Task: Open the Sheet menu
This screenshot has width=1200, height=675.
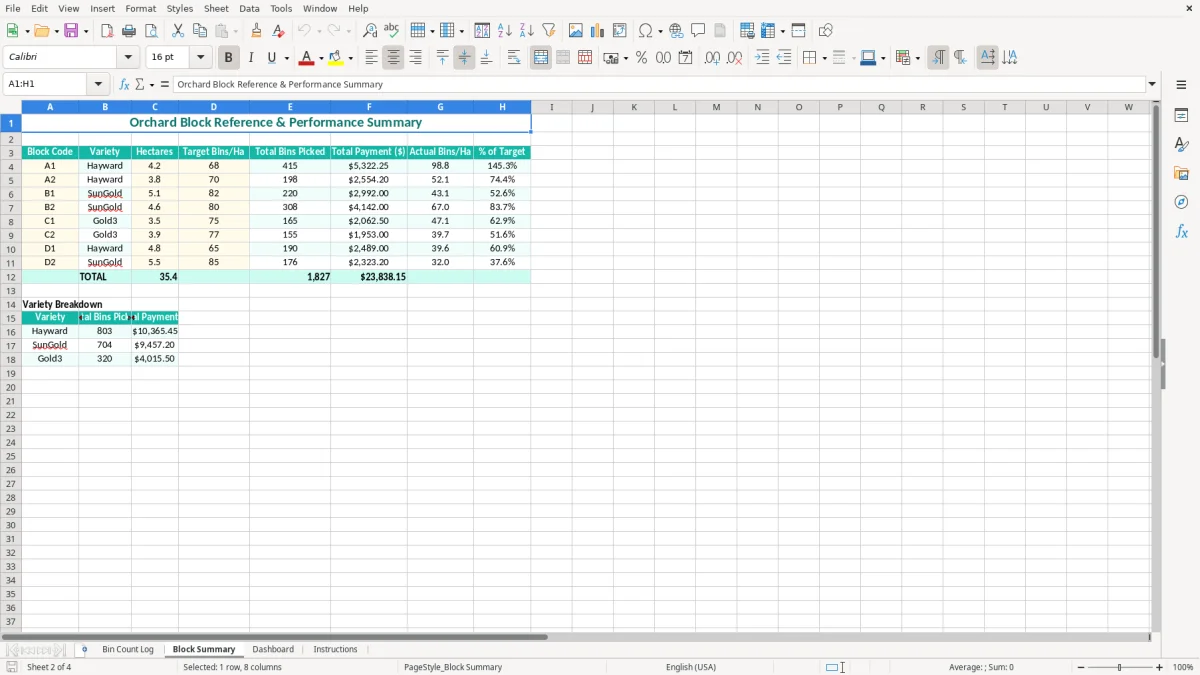Action: pyautogui.click(x=216, y=8)
